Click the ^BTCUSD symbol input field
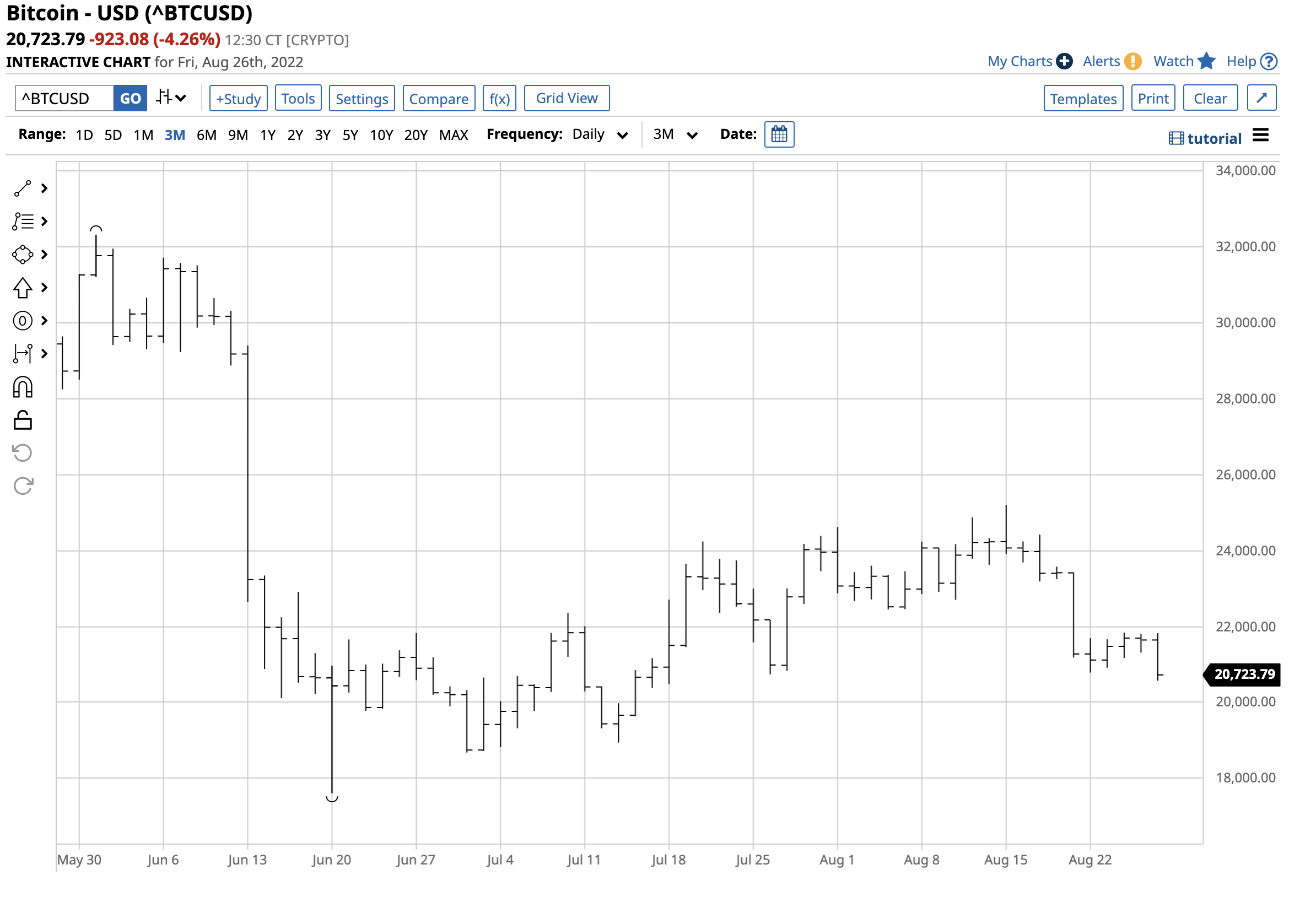 64,99
